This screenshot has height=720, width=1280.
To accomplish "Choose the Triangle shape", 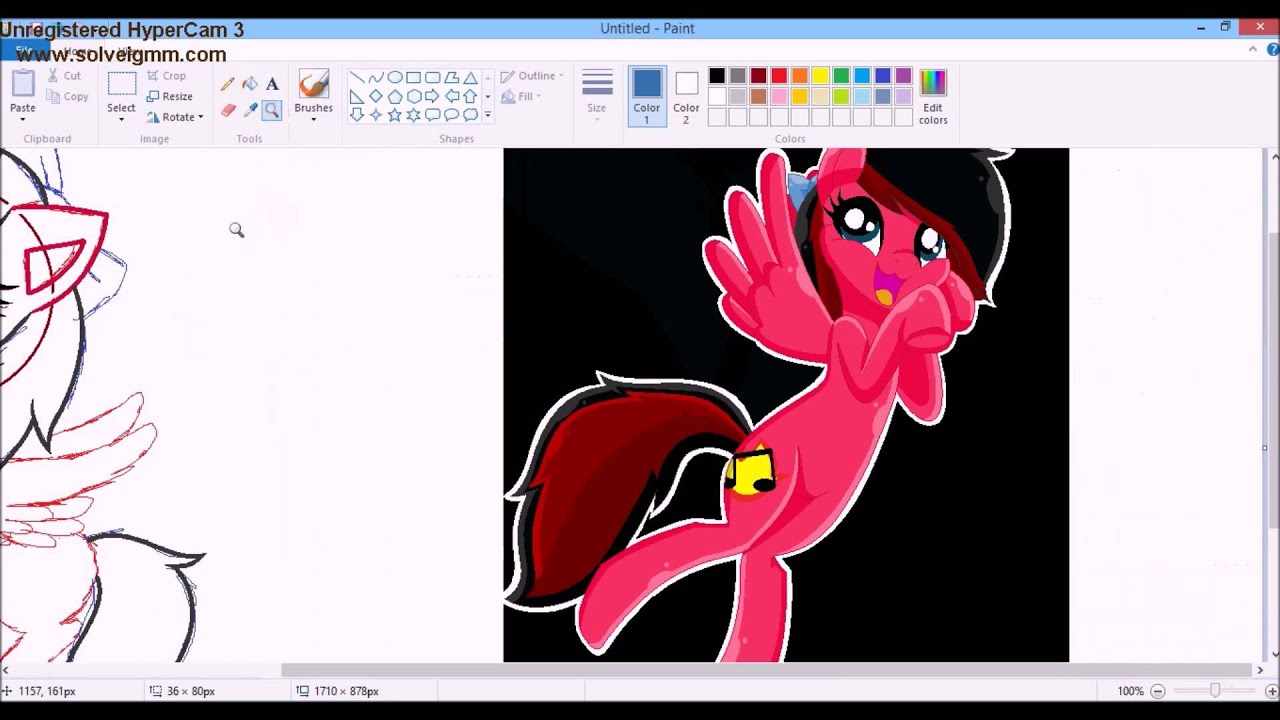I will (x=470, y=77).
